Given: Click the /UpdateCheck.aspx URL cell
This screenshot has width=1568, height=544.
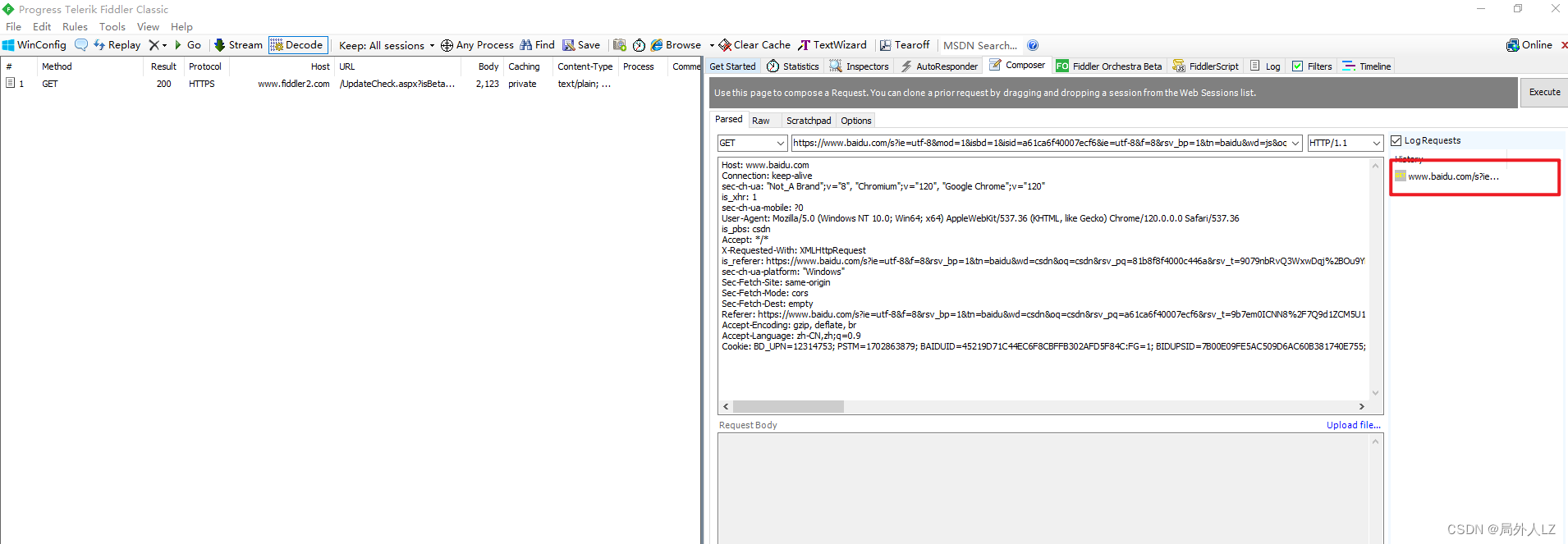Looking at the screenshot, I should 397,84.
